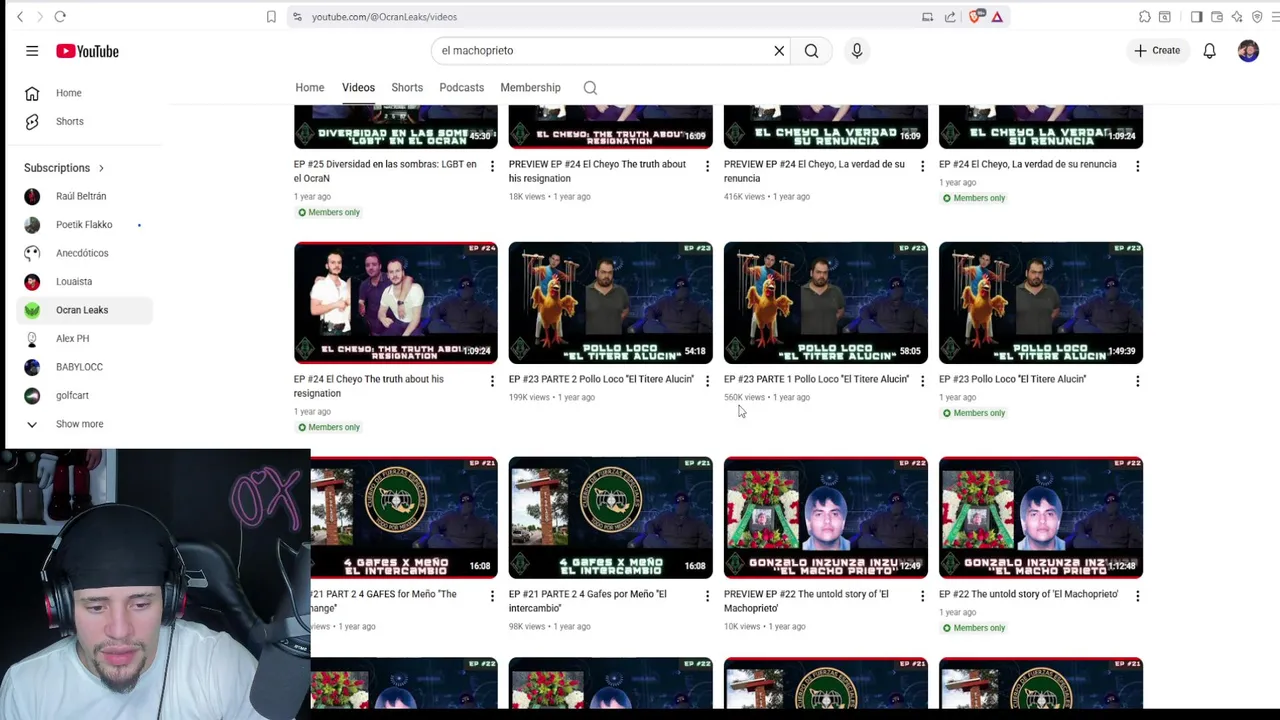Run the search with the magnifier button
1280x720 pixels.
coord(811,51)
